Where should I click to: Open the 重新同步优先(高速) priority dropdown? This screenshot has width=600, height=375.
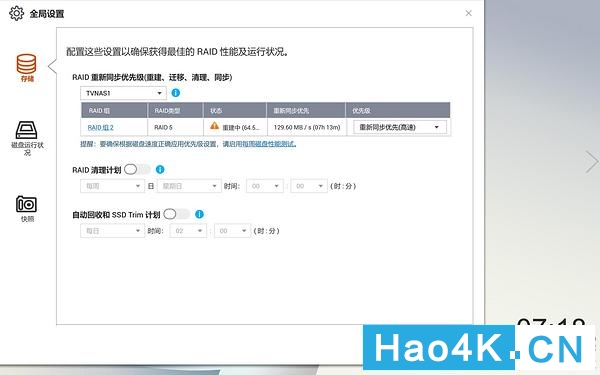tap(400, 127)
